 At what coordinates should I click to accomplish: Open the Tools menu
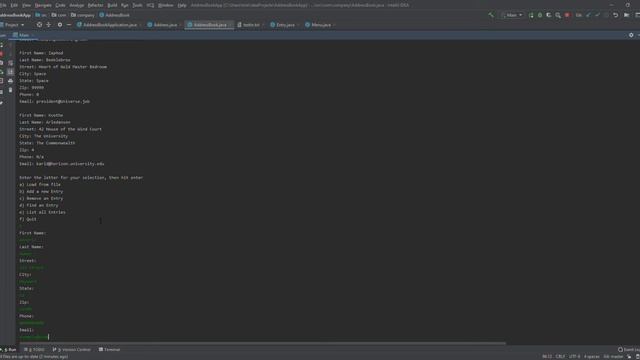[x=137, y=5]
